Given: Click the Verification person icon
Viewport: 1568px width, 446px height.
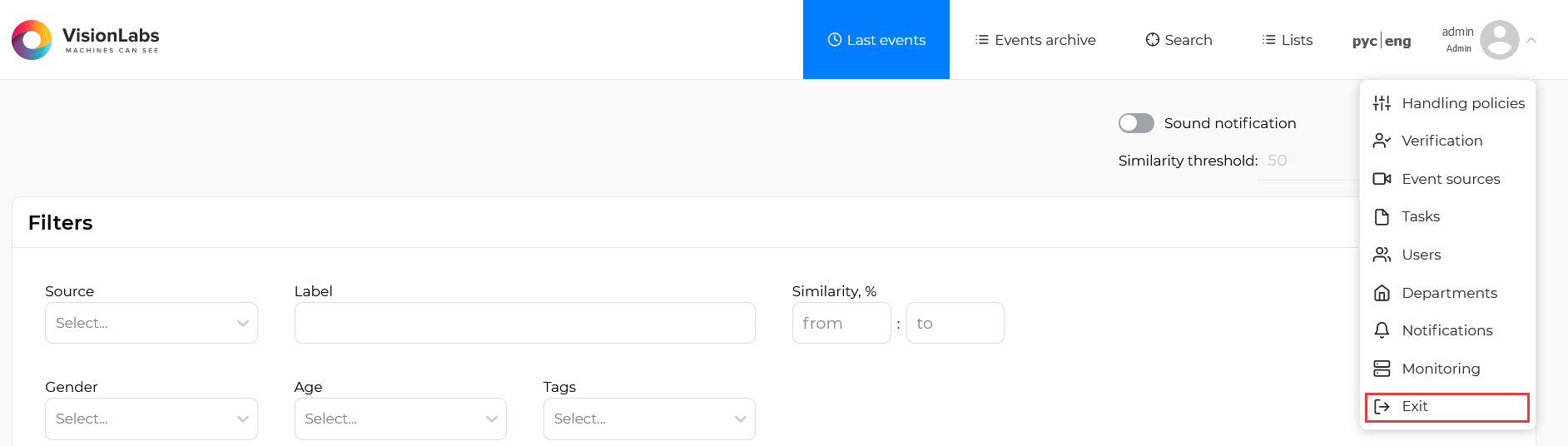Looking at the screenshot, I should click(x=1382, y=141).
